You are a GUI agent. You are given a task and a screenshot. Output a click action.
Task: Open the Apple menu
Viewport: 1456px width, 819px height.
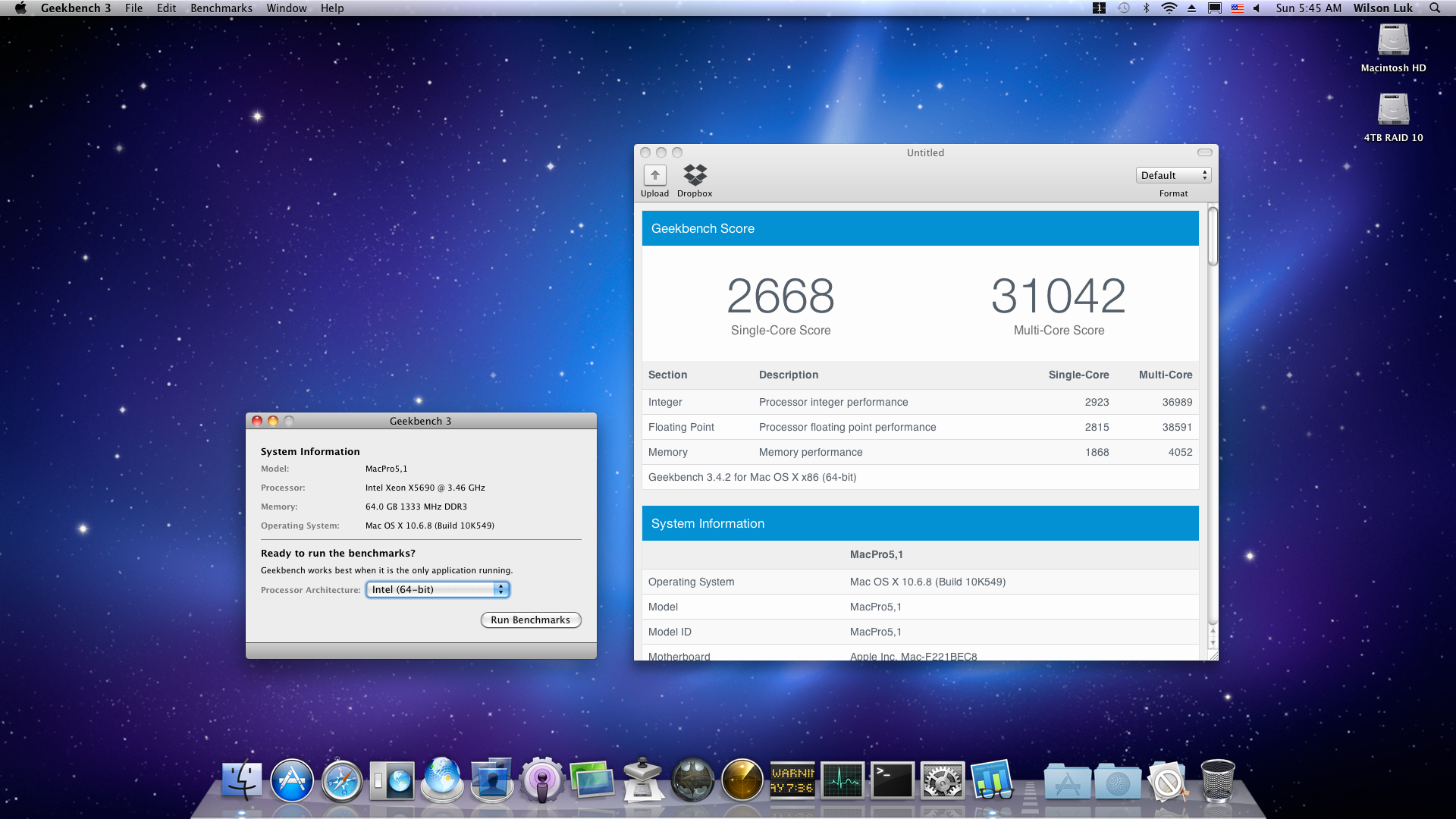click(20, 8)
